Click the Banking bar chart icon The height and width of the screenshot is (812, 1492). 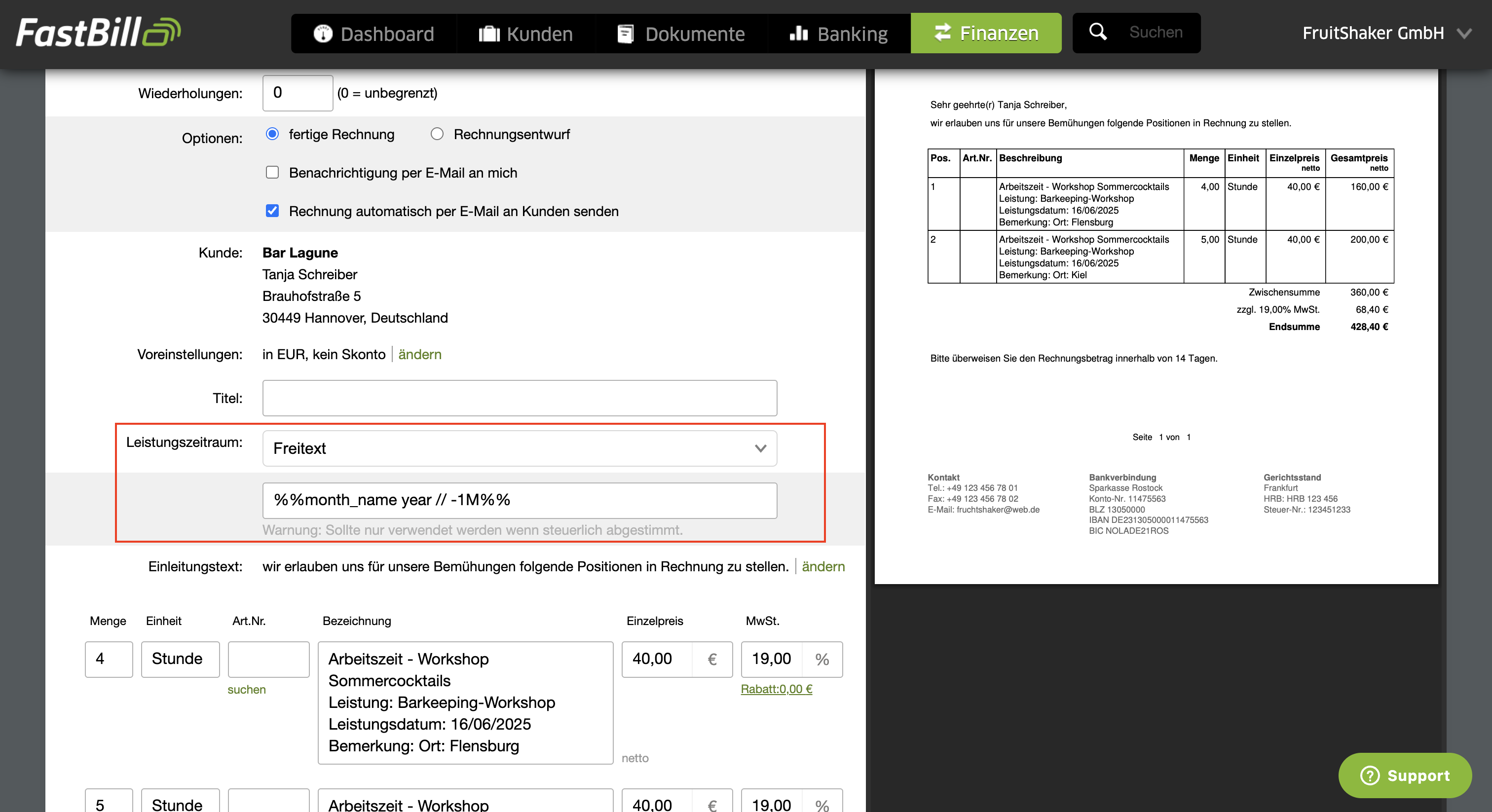click(799, 33)
